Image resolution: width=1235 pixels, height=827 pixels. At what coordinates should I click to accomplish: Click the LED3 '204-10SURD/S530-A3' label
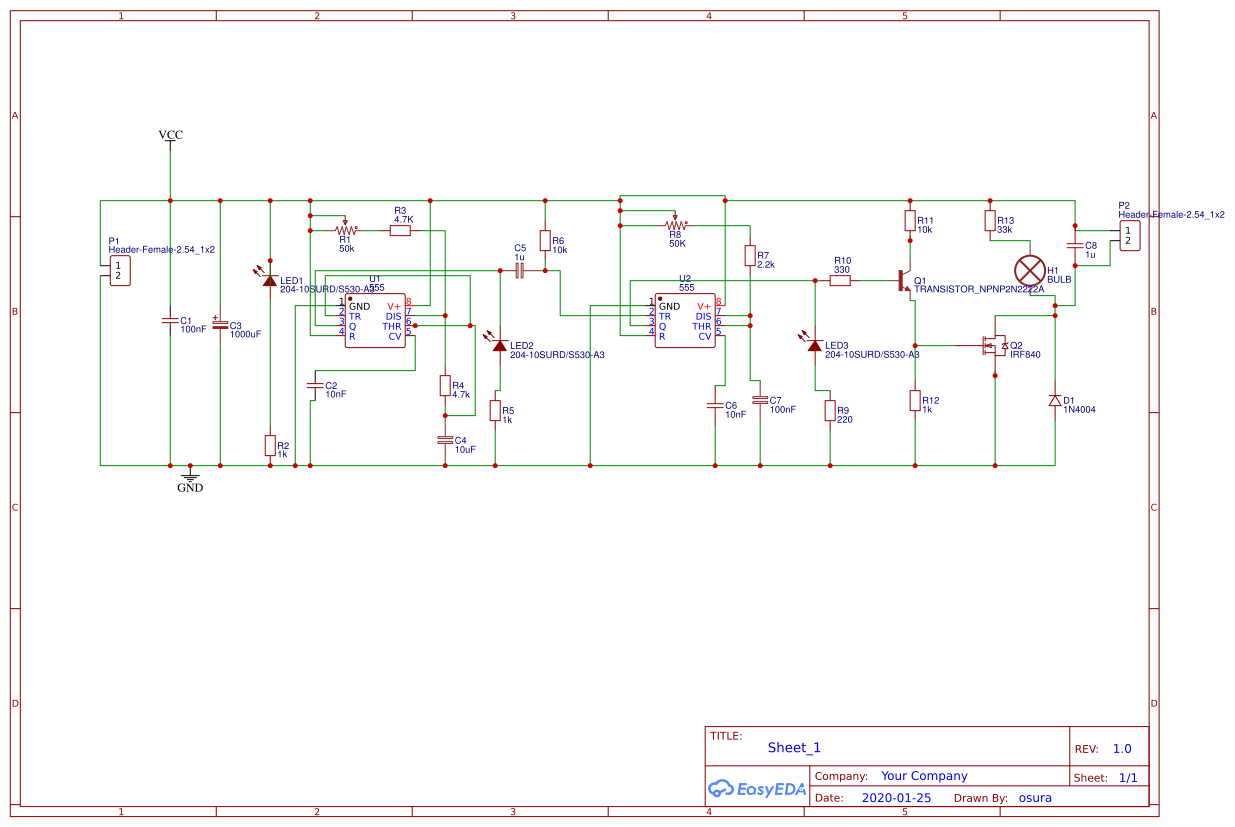click(x=872, y=355)
